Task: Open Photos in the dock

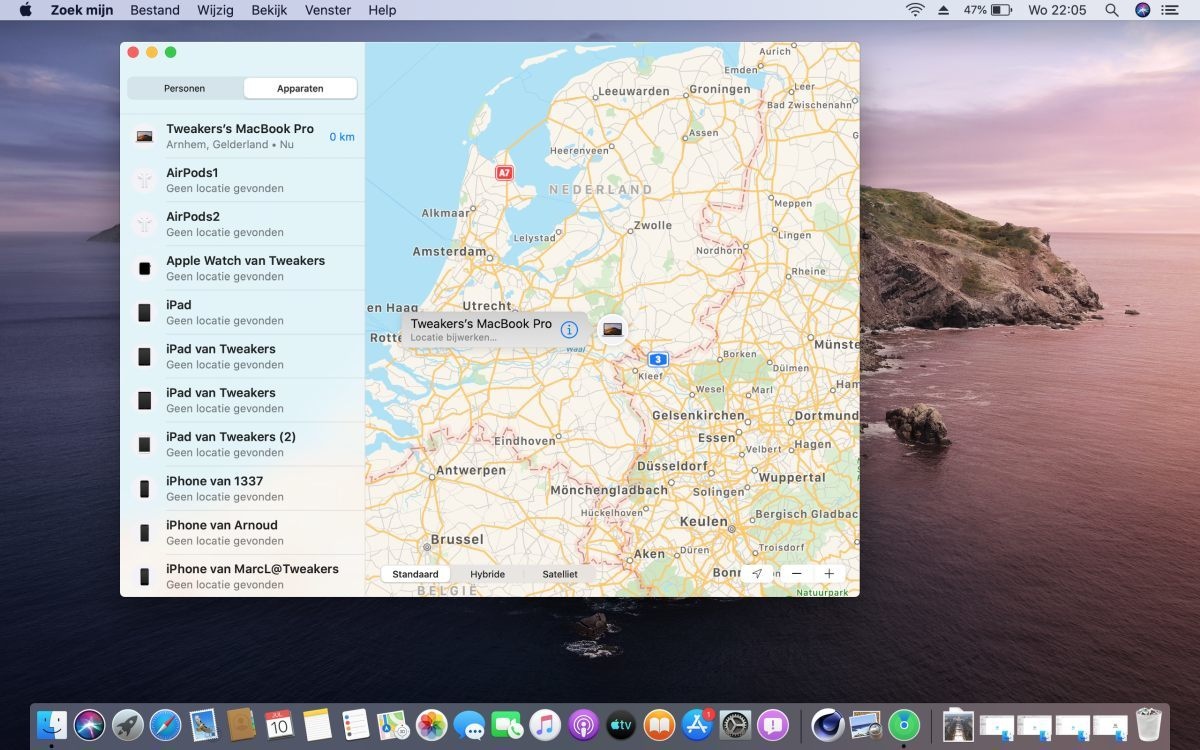Action: click(x=431, y=725)
